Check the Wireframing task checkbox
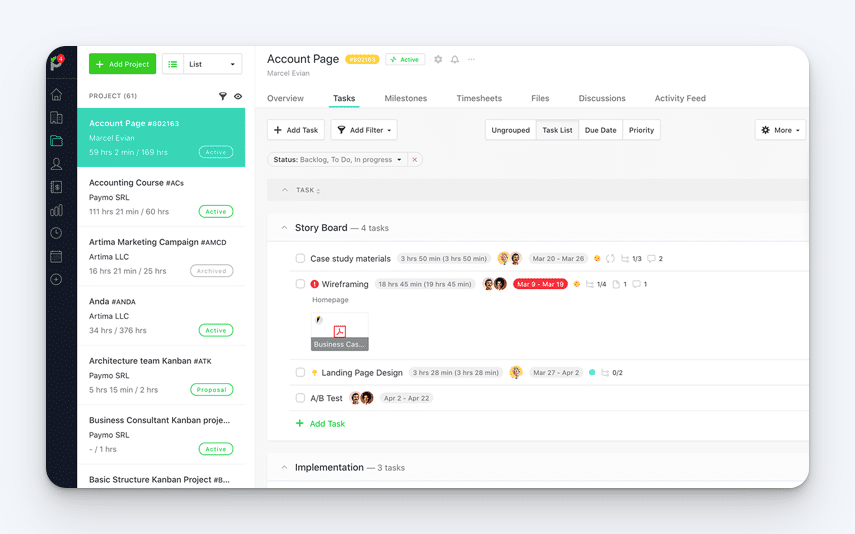 [300, 284]
